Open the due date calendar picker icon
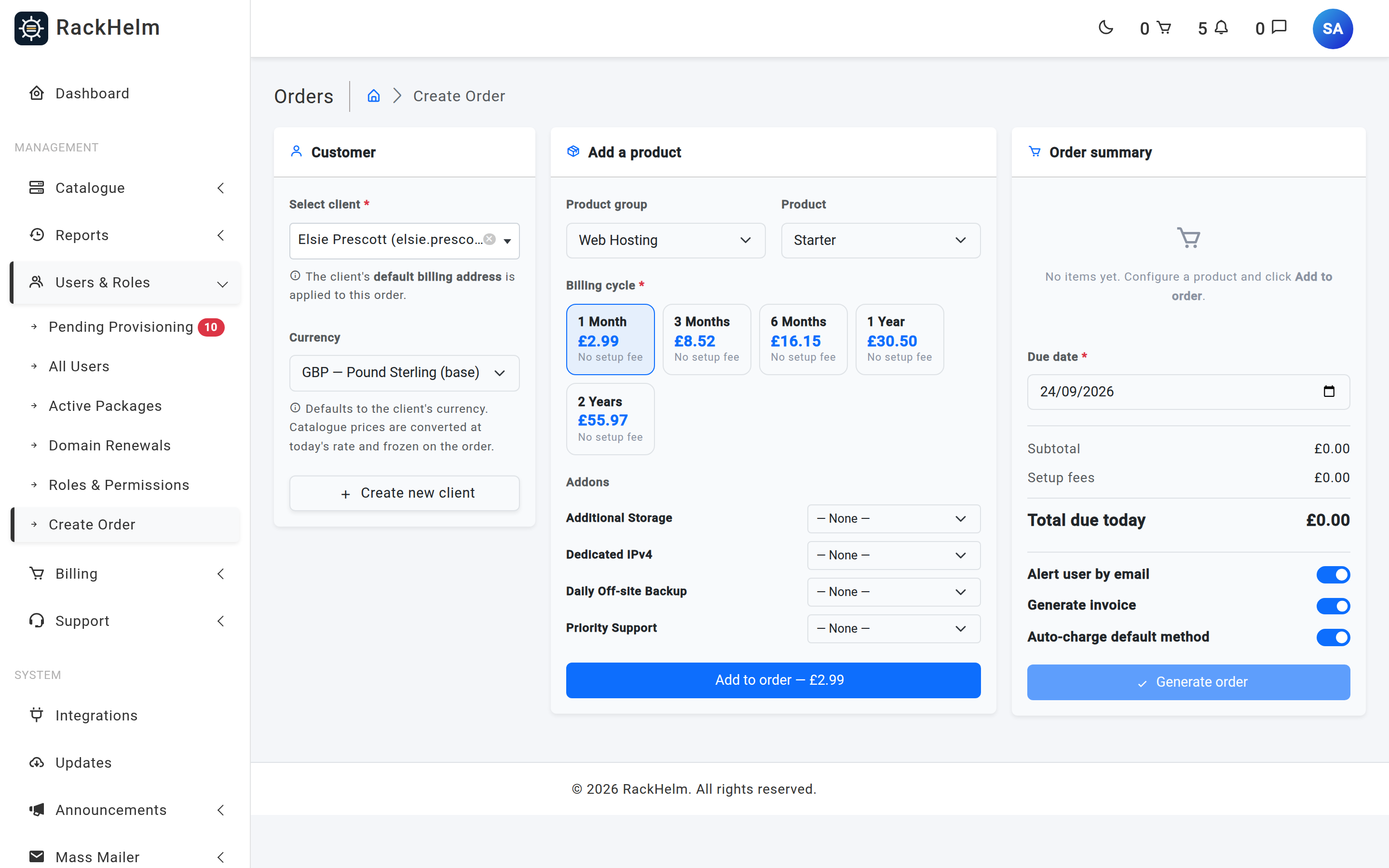1389x868 pixels. click(x=1329, y=392)
